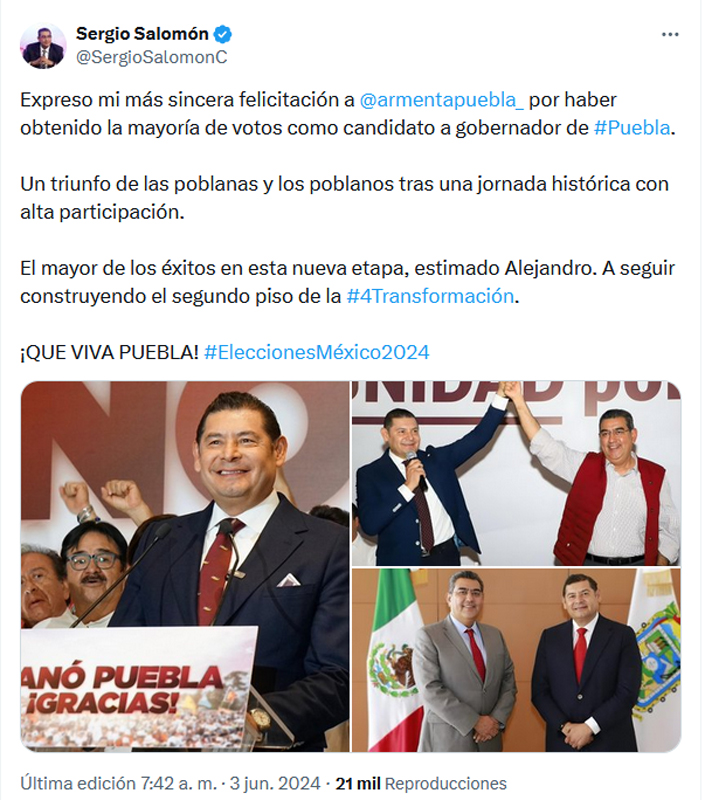Click the #Puebla hashtag

(x=632, y=128)
